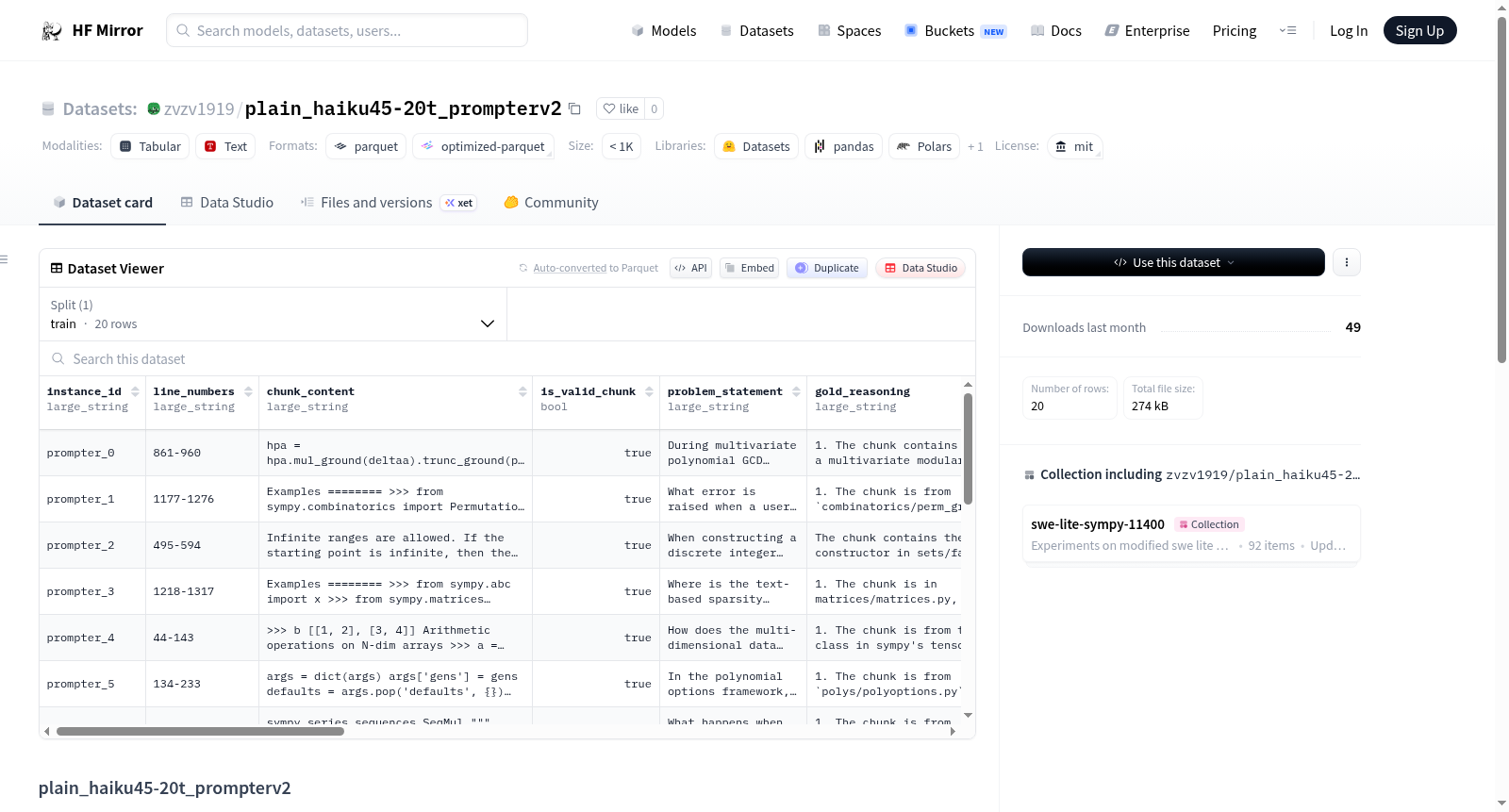The width and height of the screenshot is (1509, 812).
Task: Sort by the chunk_content column
Action: (522, 391)
